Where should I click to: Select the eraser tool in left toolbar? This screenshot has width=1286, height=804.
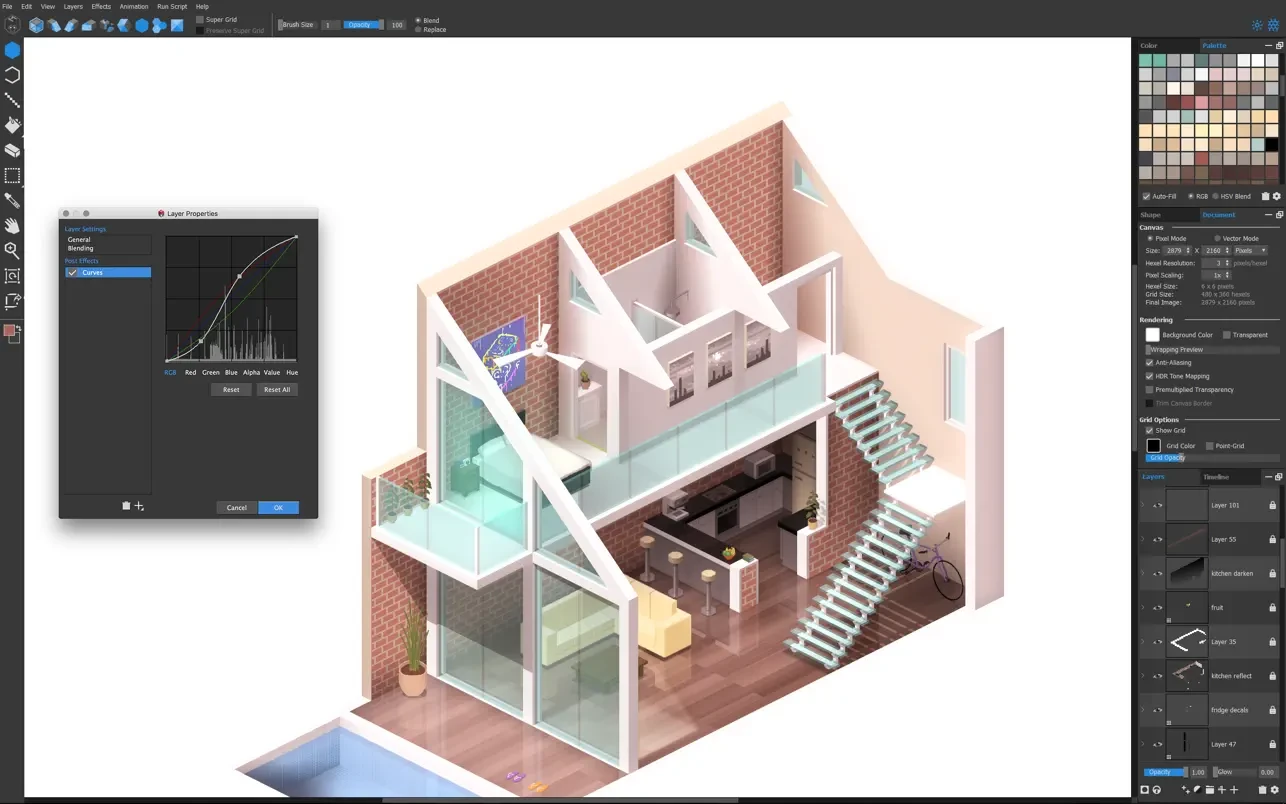tap(12, 150)
